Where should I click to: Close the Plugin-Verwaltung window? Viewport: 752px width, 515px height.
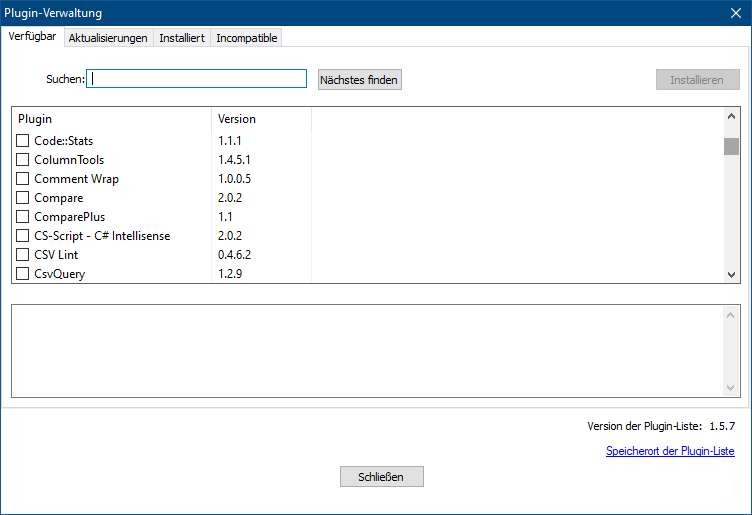pos(736,13)
